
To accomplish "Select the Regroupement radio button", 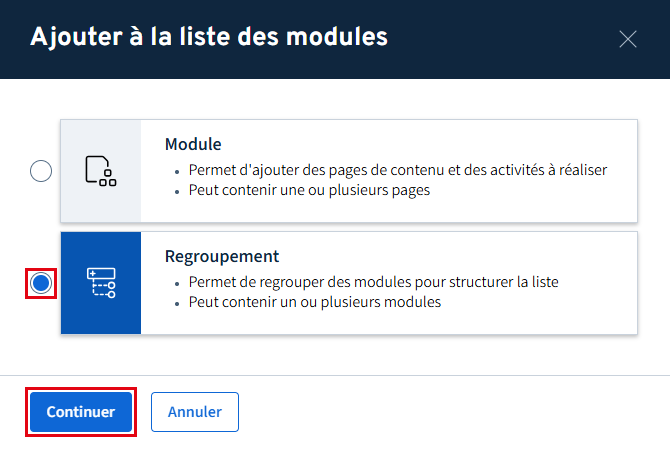I will [x=41, y=283].
